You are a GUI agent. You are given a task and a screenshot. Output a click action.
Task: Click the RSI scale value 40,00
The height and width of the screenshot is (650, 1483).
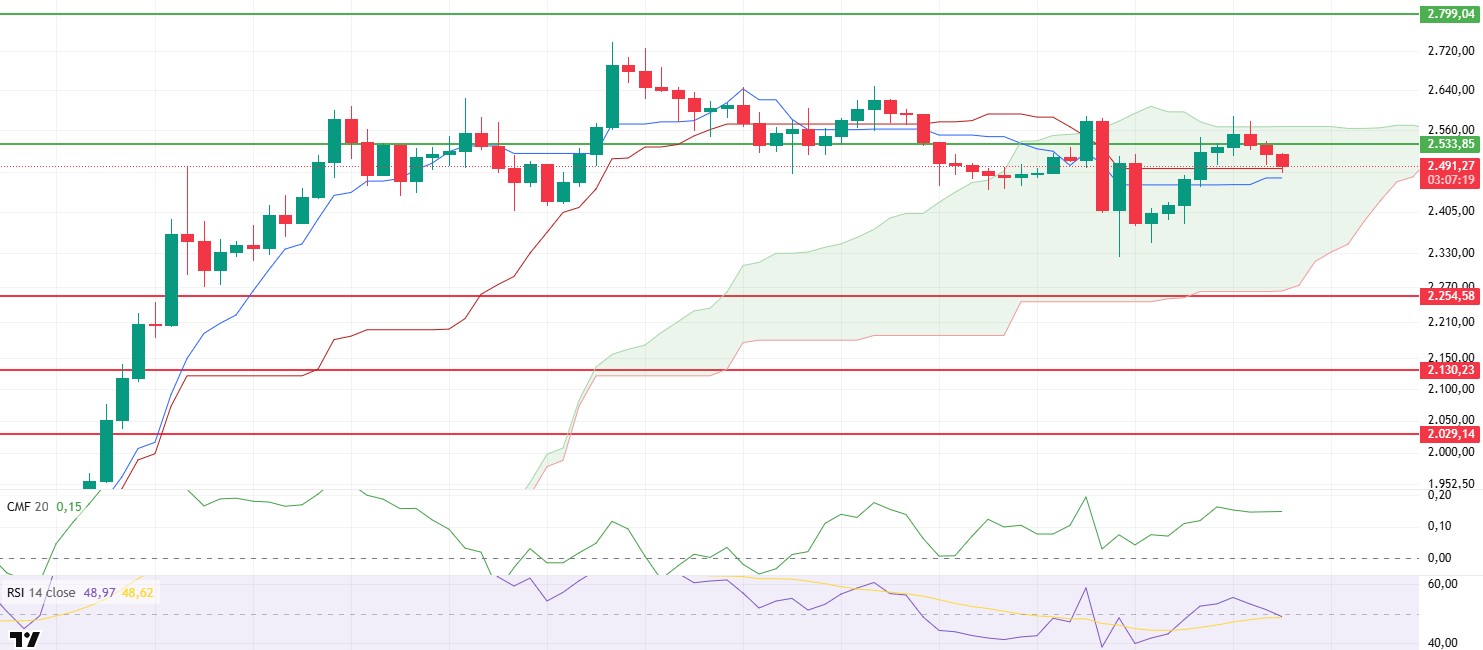pos(1443,643)
